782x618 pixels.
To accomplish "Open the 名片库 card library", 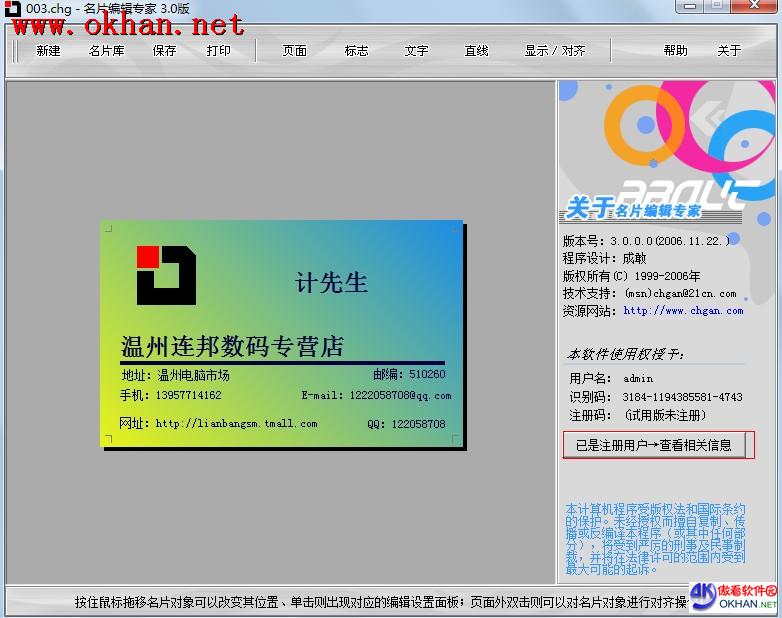I will pyautogui.click(x=107, y=50).
